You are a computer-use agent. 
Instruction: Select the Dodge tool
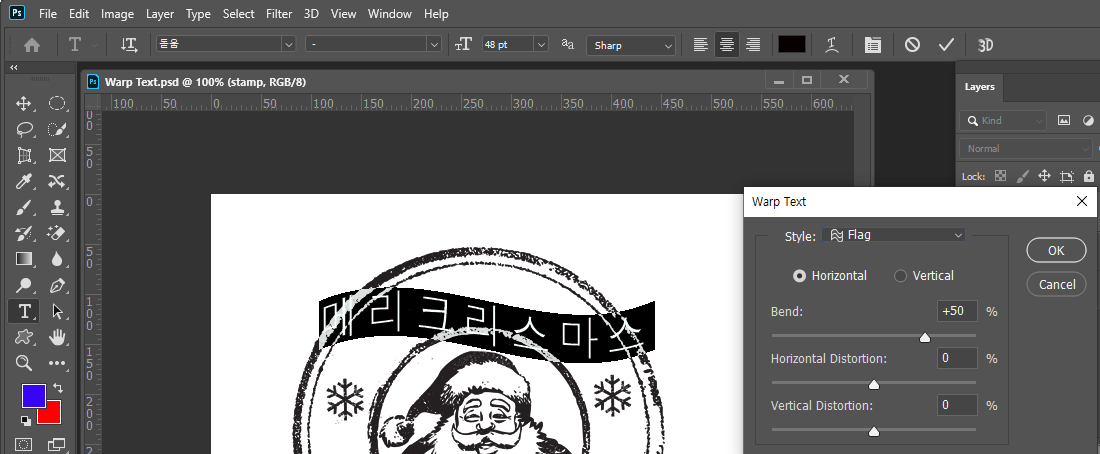(x=24, y=285)
